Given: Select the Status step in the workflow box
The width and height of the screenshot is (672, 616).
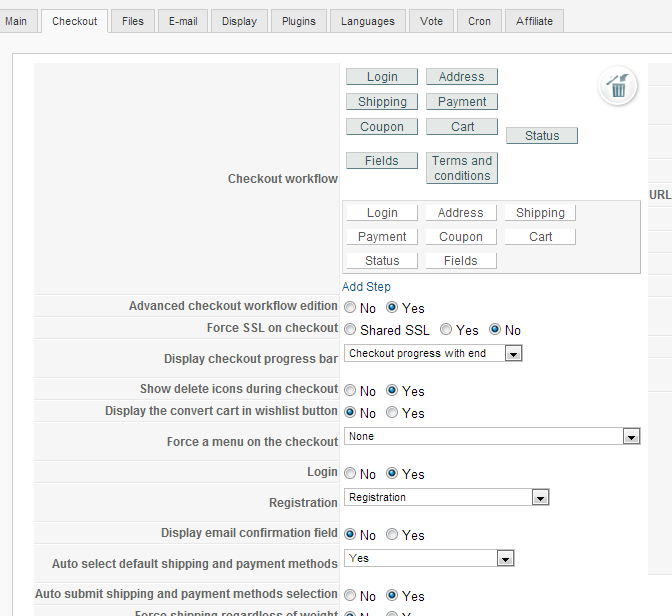Looking at the screenshot, I should tap(382, 261).
